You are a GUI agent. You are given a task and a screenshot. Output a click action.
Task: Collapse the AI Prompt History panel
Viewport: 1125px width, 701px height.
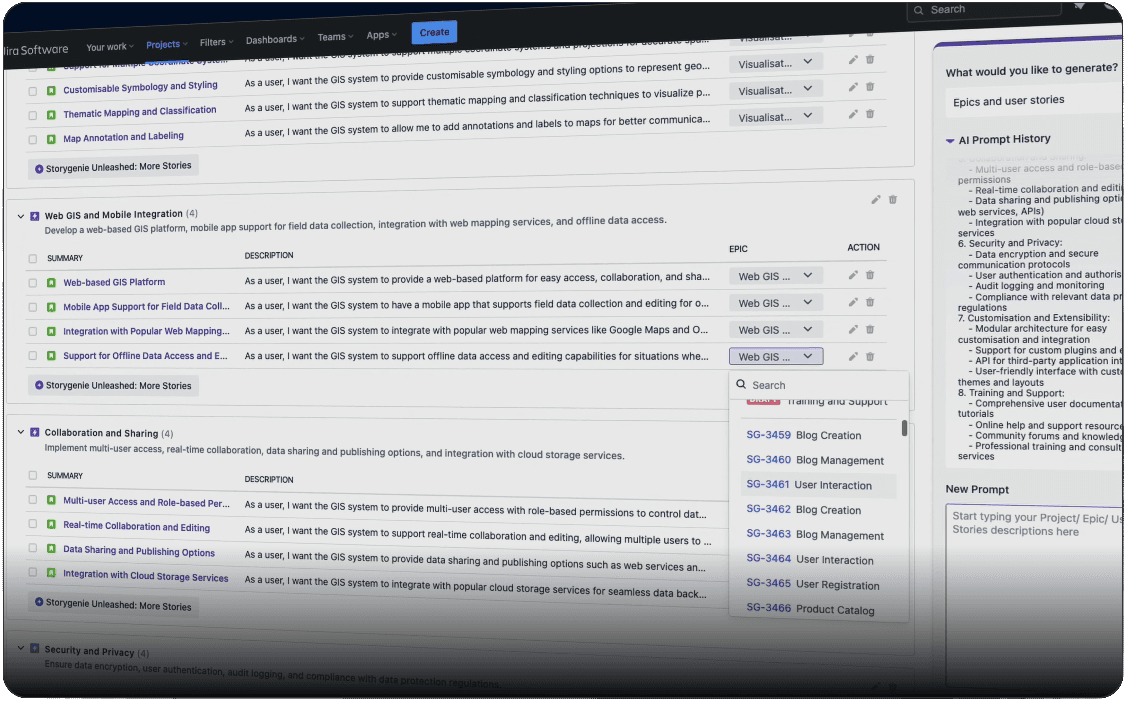[x=948, y=139]
